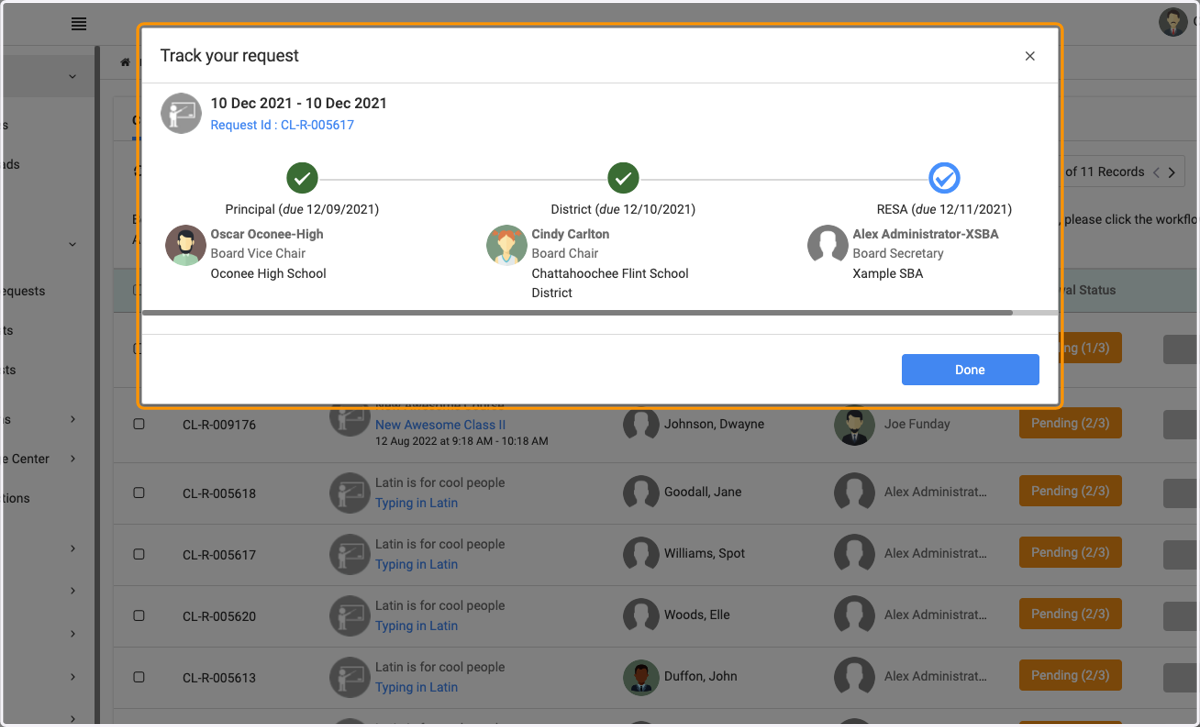Click the name Woods, Elle

click(697, 615)
